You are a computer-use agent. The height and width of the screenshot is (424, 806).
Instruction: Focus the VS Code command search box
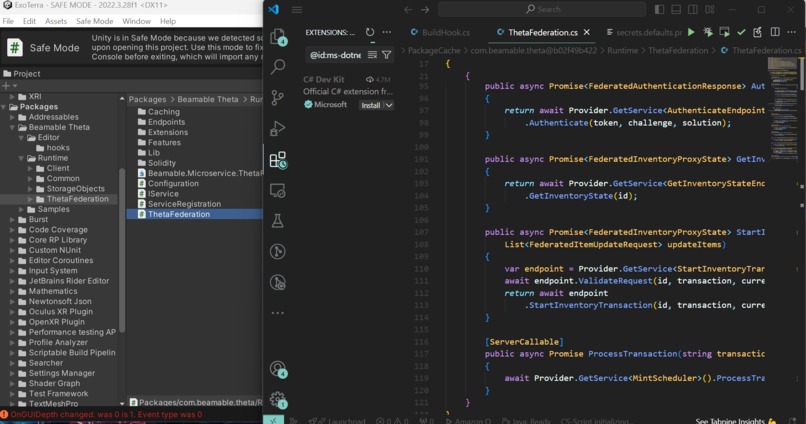pos(542,9)
